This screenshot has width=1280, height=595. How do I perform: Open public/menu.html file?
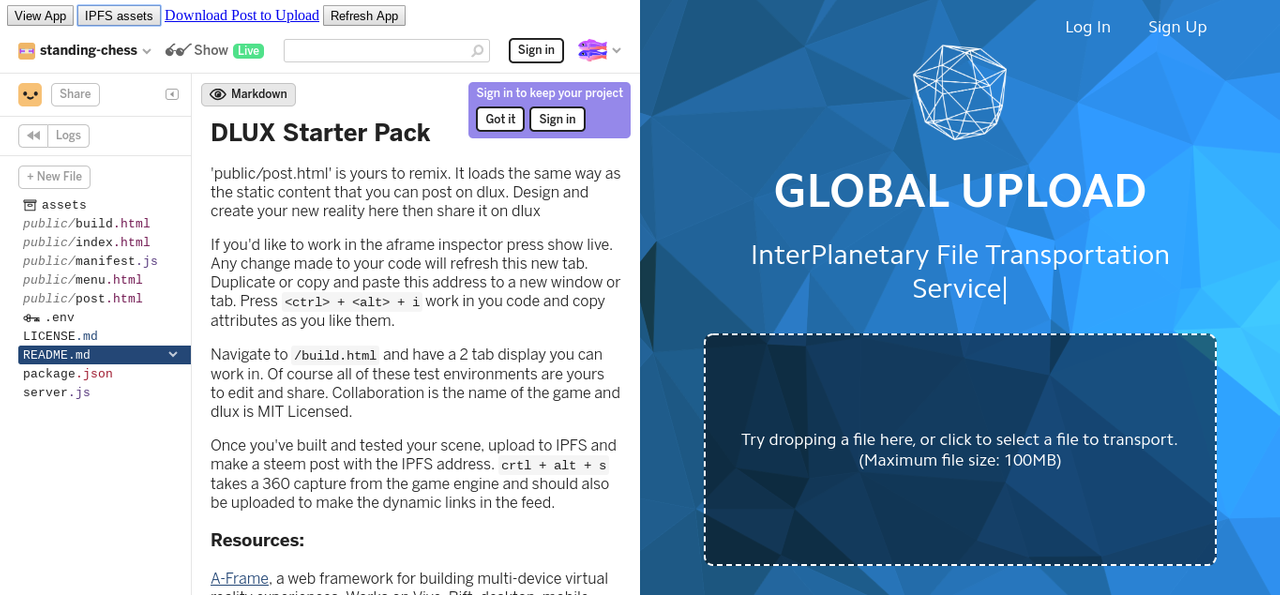point(83,280)
